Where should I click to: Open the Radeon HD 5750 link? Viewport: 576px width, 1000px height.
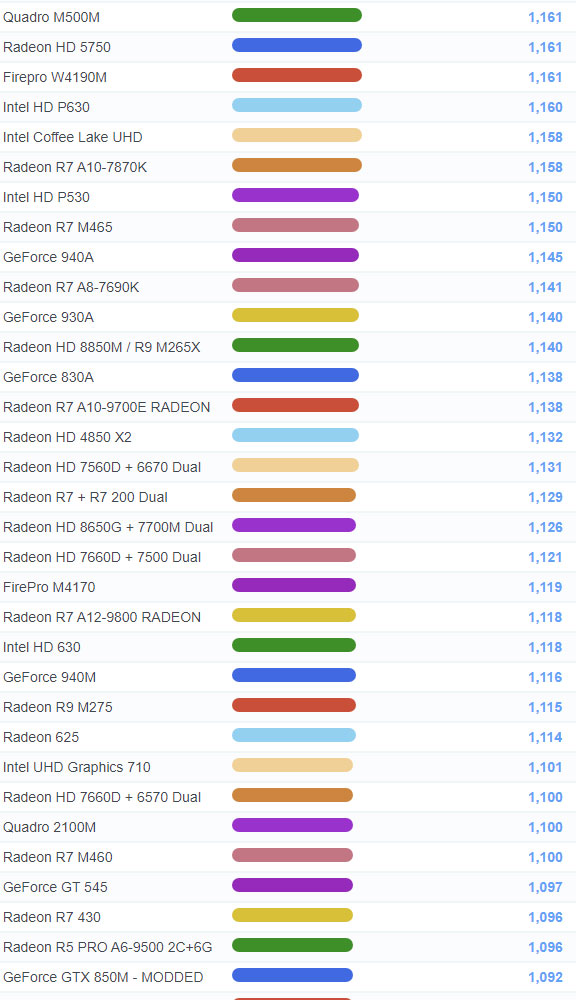pos(57,47)
